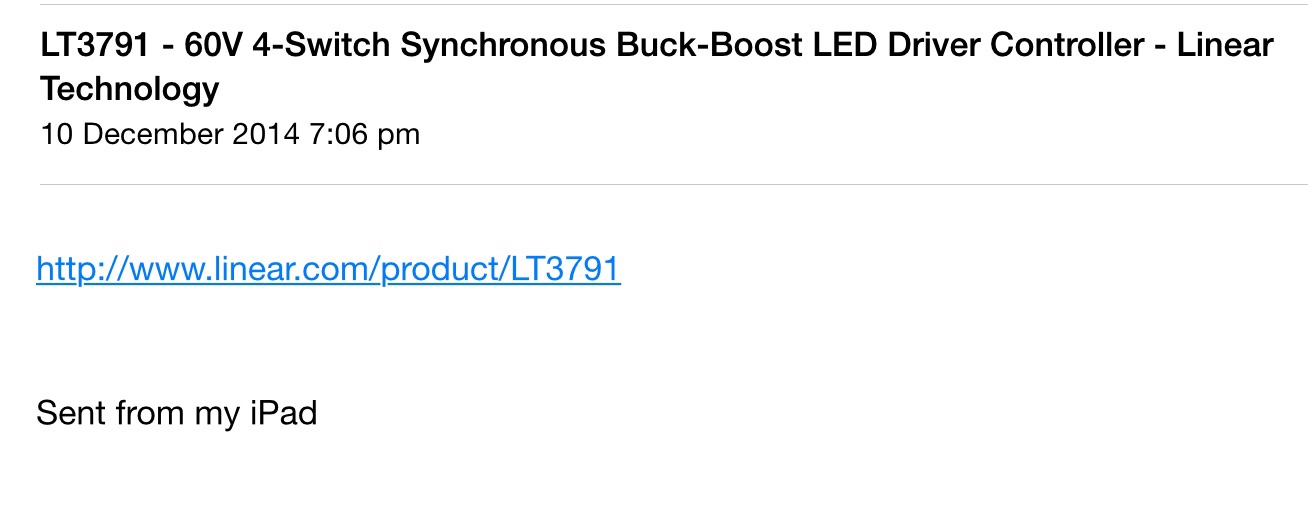Select the date 10 December 2014
Screen dimensions: 1308x520
click(x=170, y=134)
